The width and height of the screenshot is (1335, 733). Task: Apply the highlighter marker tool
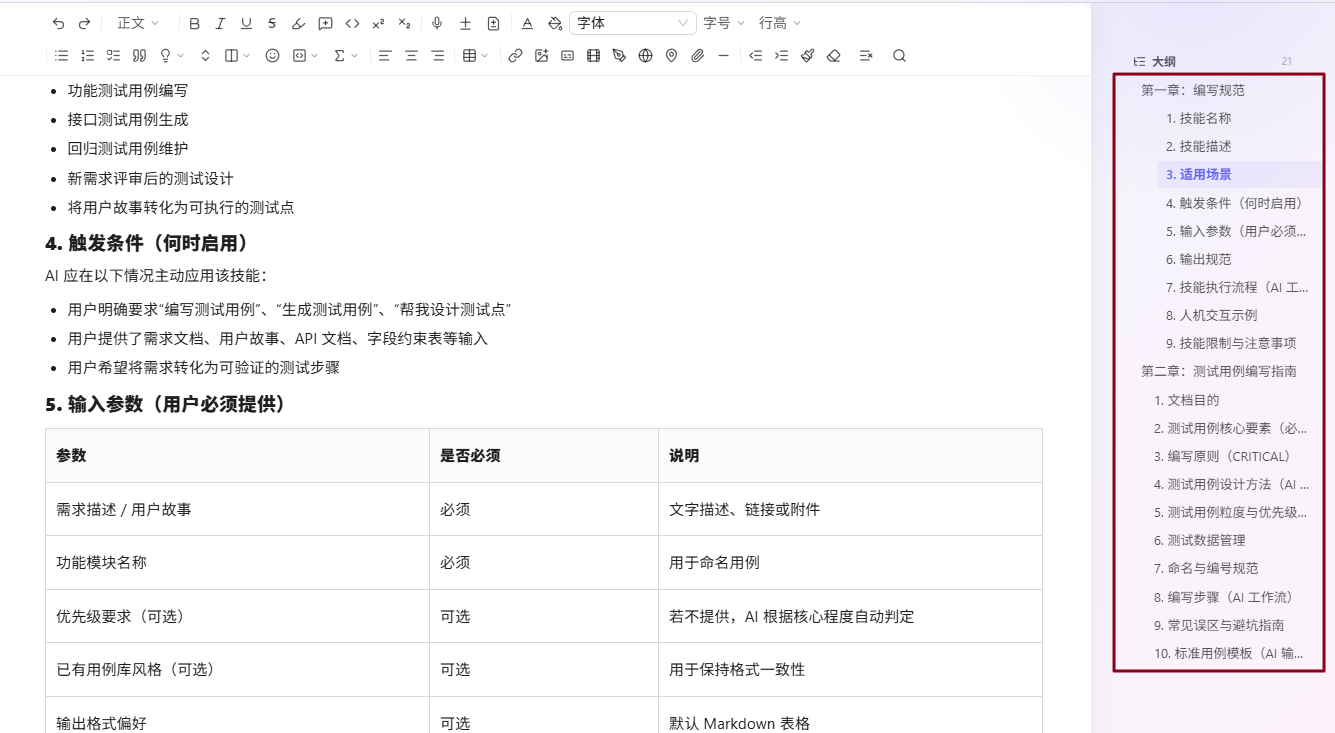pyautogui.click(x=298, y=23)
